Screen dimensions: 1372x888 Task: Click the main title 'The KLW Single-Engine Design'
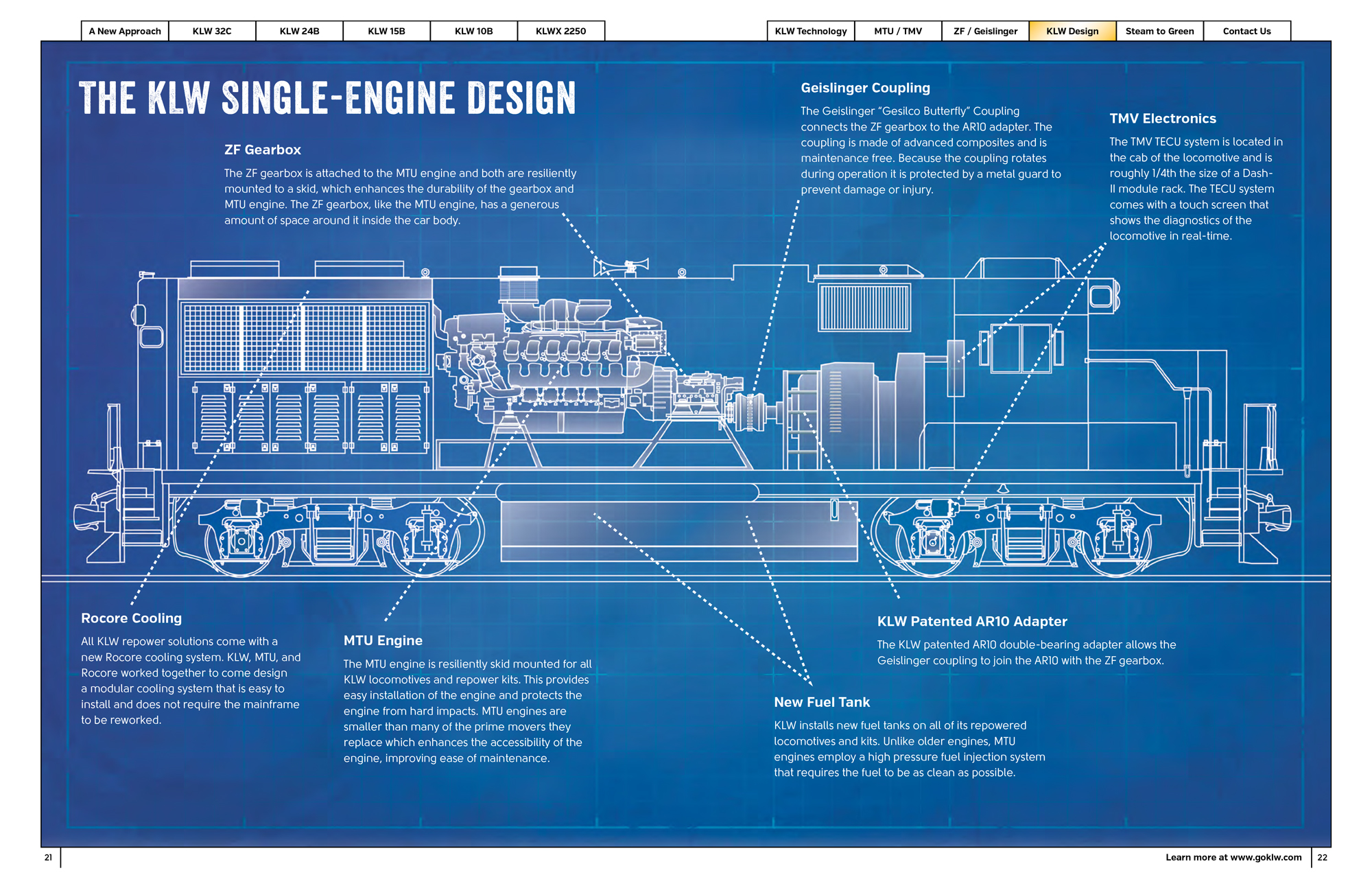[327, 98]
